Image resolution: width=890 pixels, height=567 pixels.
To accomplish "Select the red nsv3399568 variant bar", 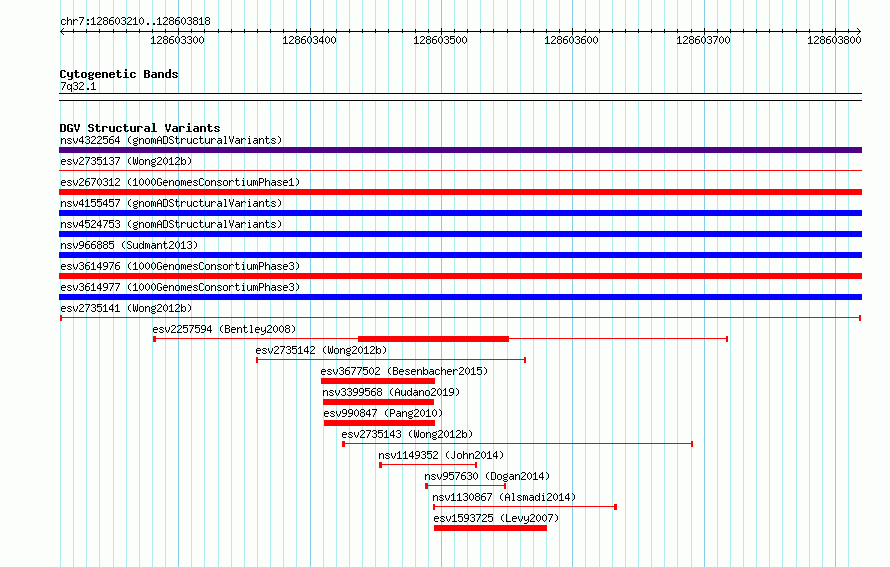I will click(x=379, y=402).
